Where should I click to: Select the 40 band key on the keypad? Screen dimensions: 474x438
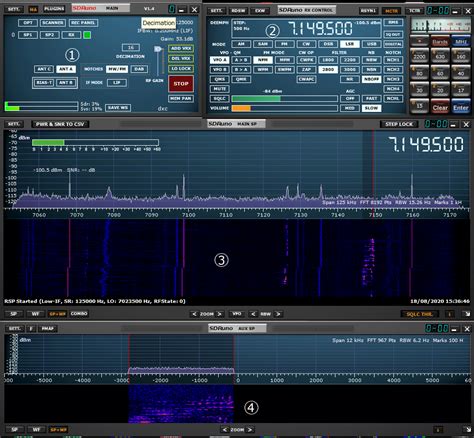click(461, 72)
